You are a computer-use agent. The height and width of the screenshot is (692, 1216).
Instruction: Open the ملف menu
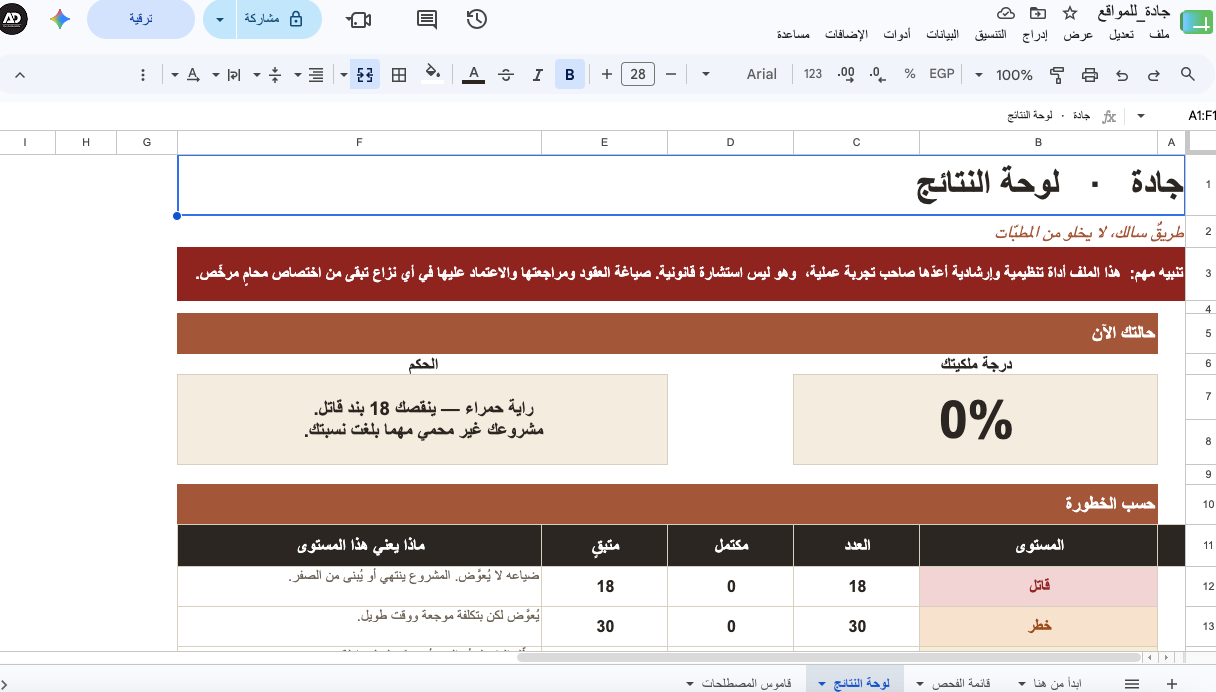click(x=1160, y=35)
